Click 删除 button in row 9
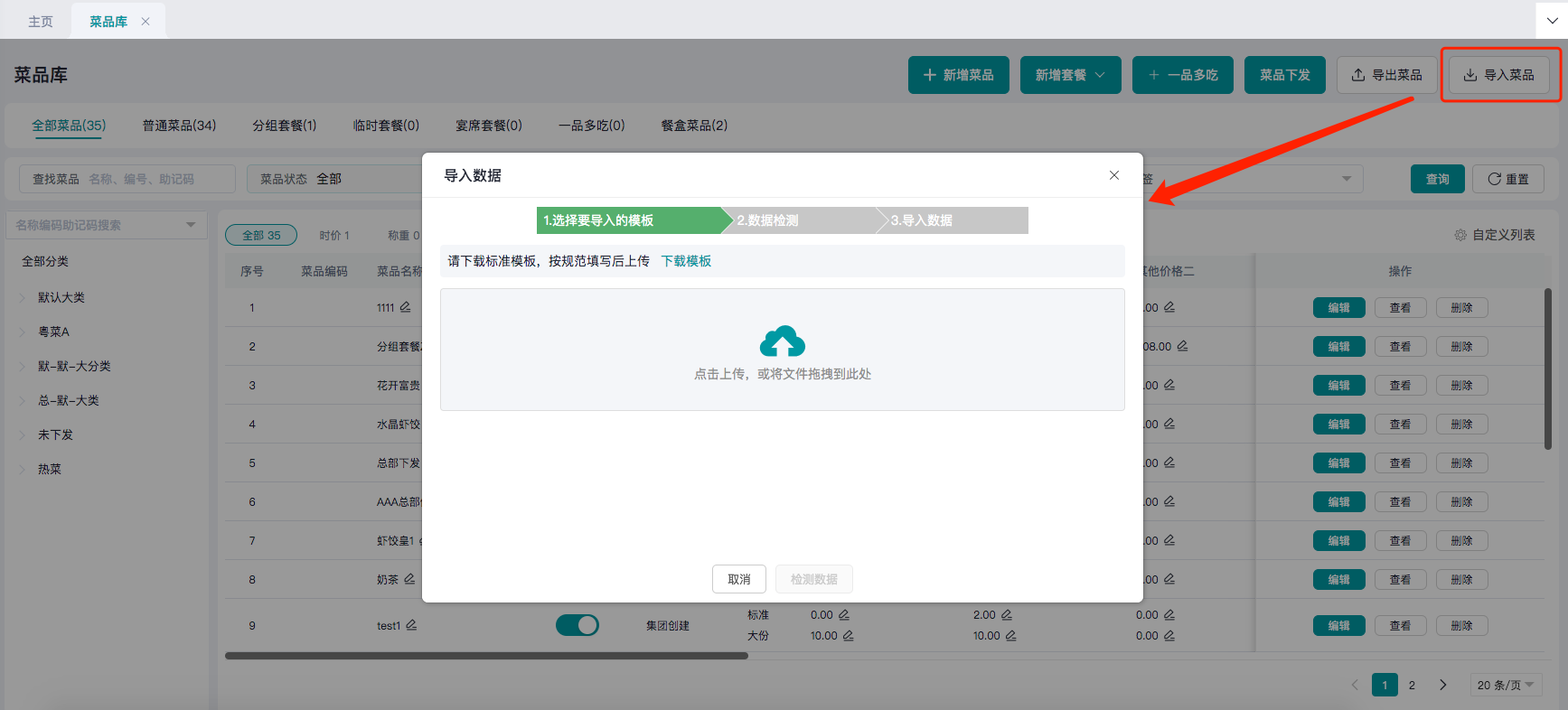 click(1461, 625)
